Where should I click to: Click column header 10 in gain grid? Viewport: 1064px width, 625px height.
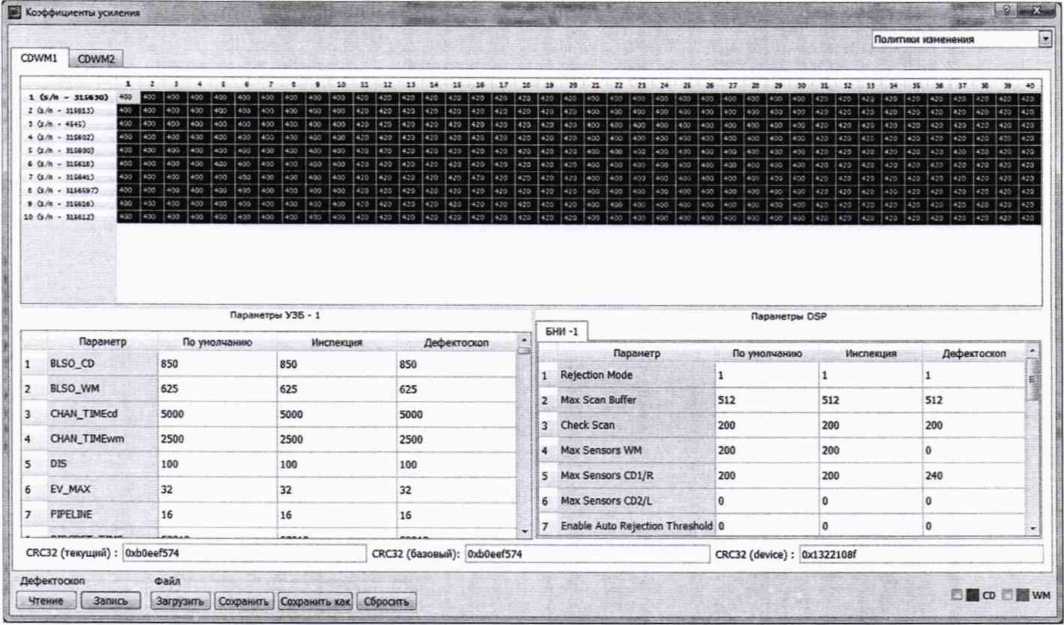click(x=341, y=85)
